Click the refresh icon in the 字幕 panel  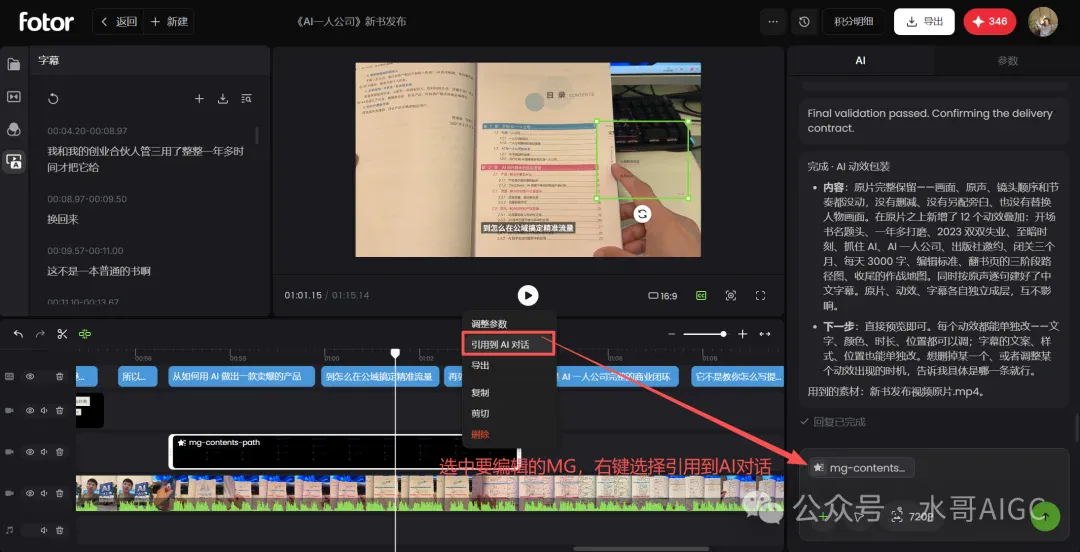53,99
